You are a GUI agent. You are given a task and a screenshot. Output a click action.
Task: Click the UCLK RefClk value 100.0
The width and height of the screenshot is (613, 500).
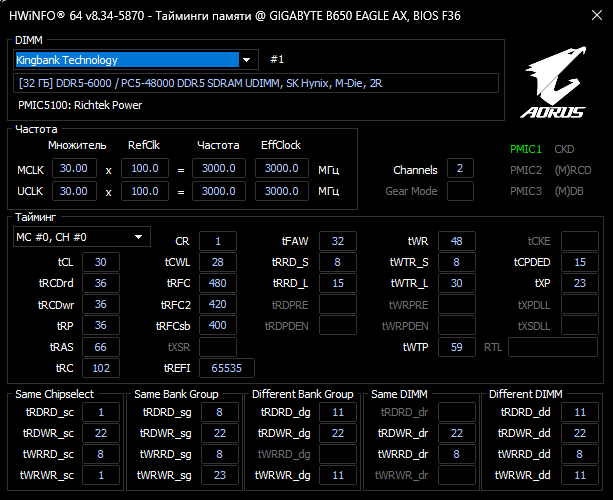(x=145, y=191)
